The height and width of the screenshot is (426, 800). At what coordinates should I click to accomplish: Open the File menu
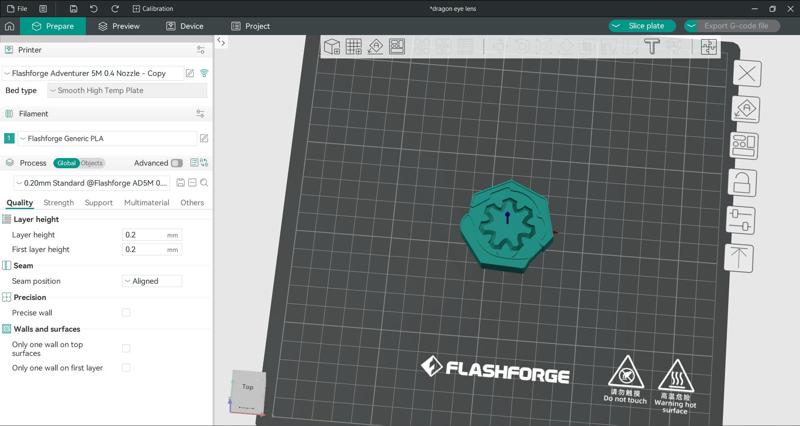point(17,9)
